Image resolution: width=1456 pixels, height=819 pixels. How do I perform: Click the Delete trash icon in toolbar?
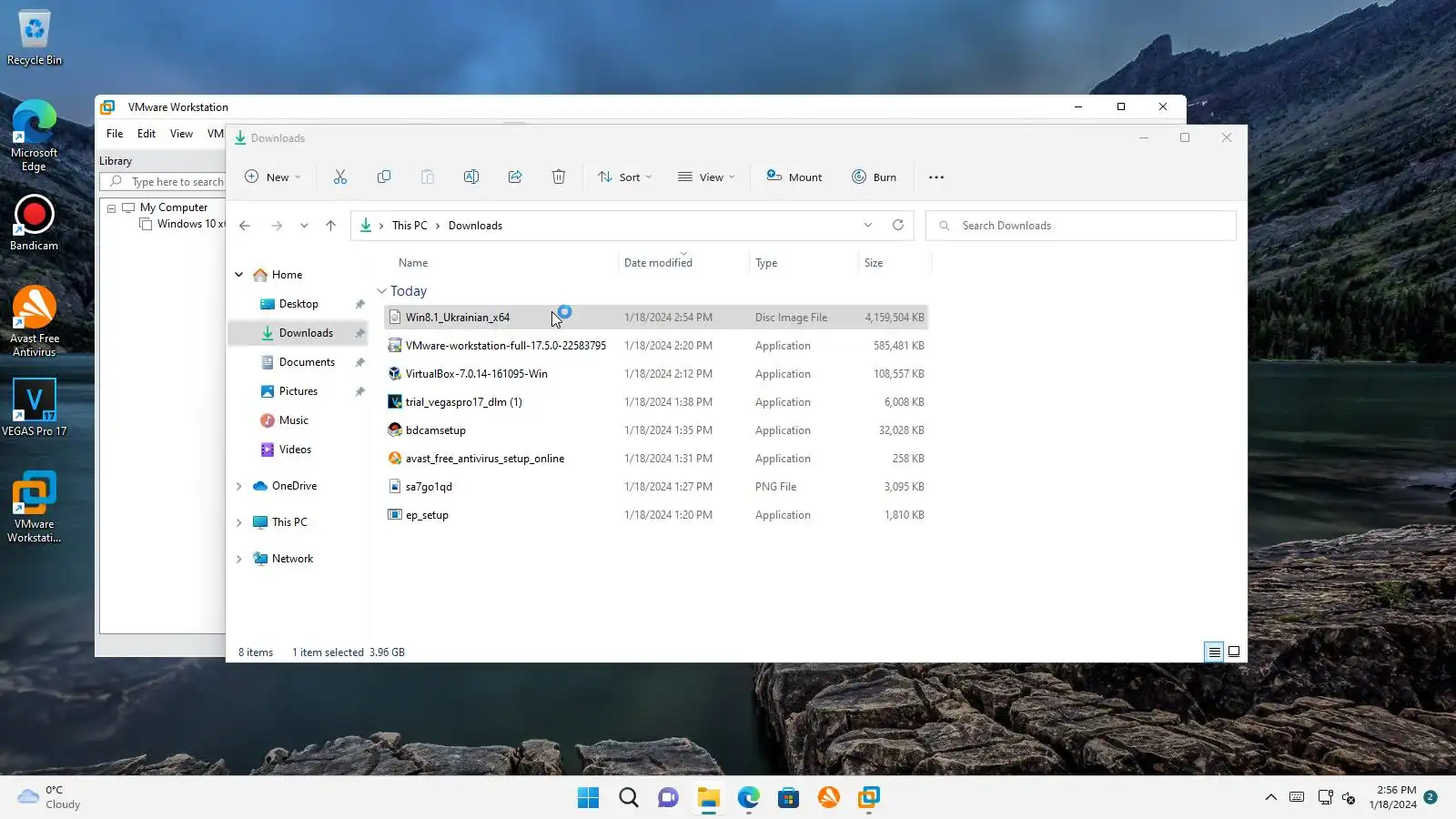tap(559, 177)
